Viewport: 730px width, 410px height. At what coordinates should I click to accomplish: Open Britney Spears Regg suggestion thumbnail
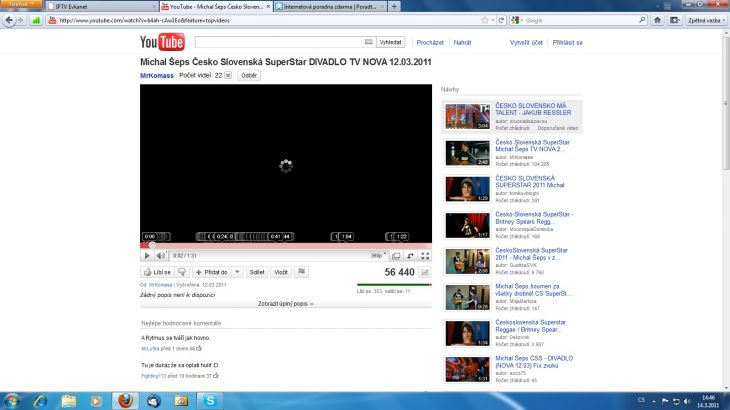coord(467,225)
